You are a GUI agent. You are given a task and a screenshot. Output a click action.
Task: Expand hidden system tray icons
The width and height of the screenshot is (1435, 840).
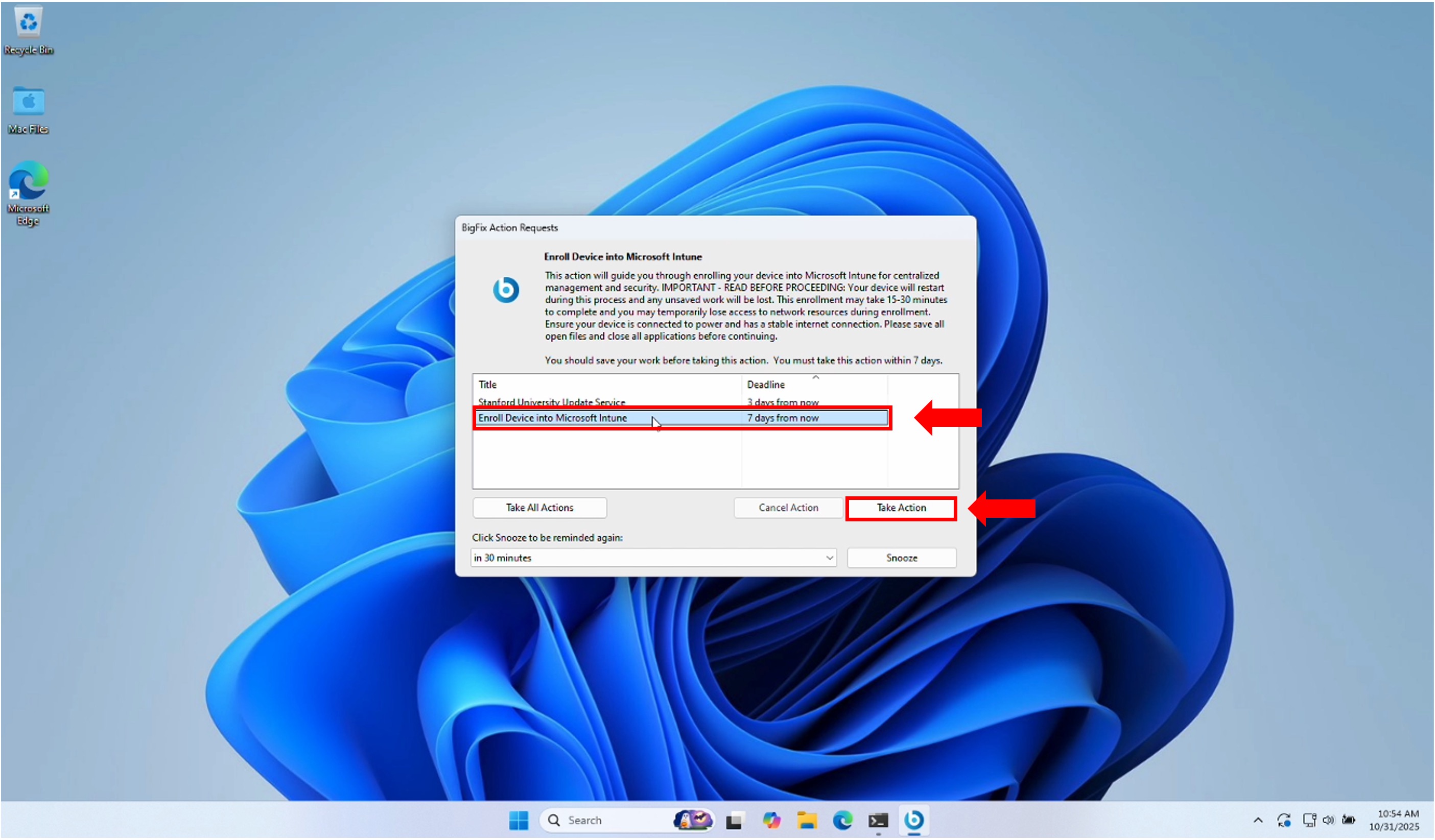click(x=1258, y=820)
